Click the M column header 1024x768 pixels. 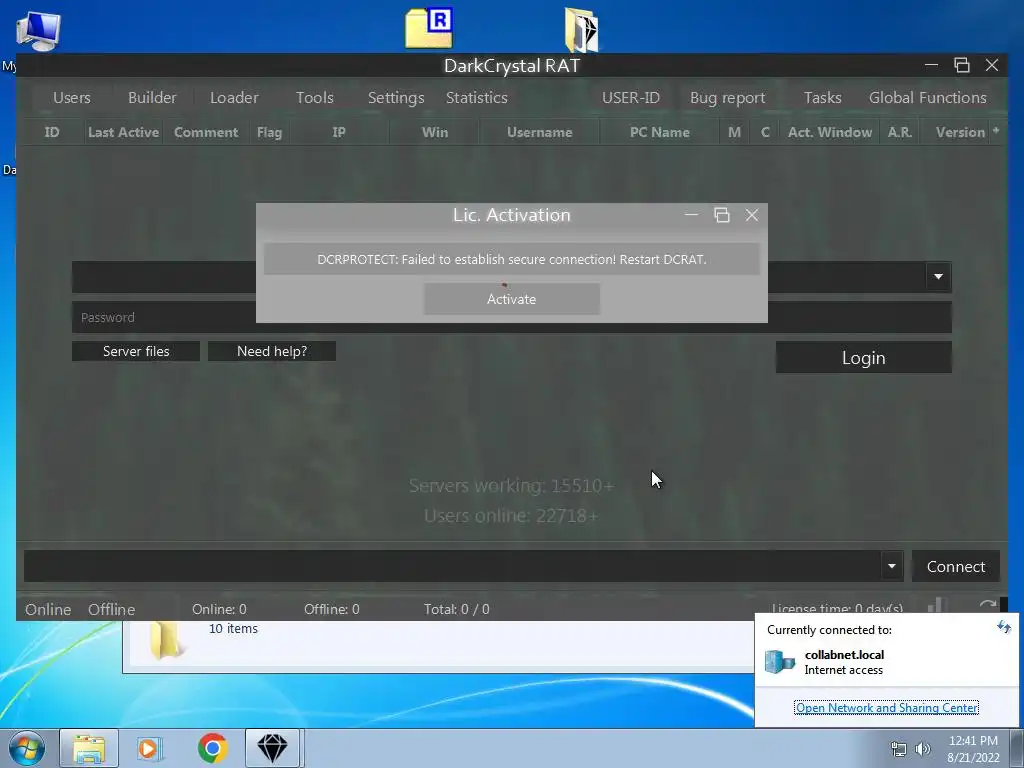735,133
